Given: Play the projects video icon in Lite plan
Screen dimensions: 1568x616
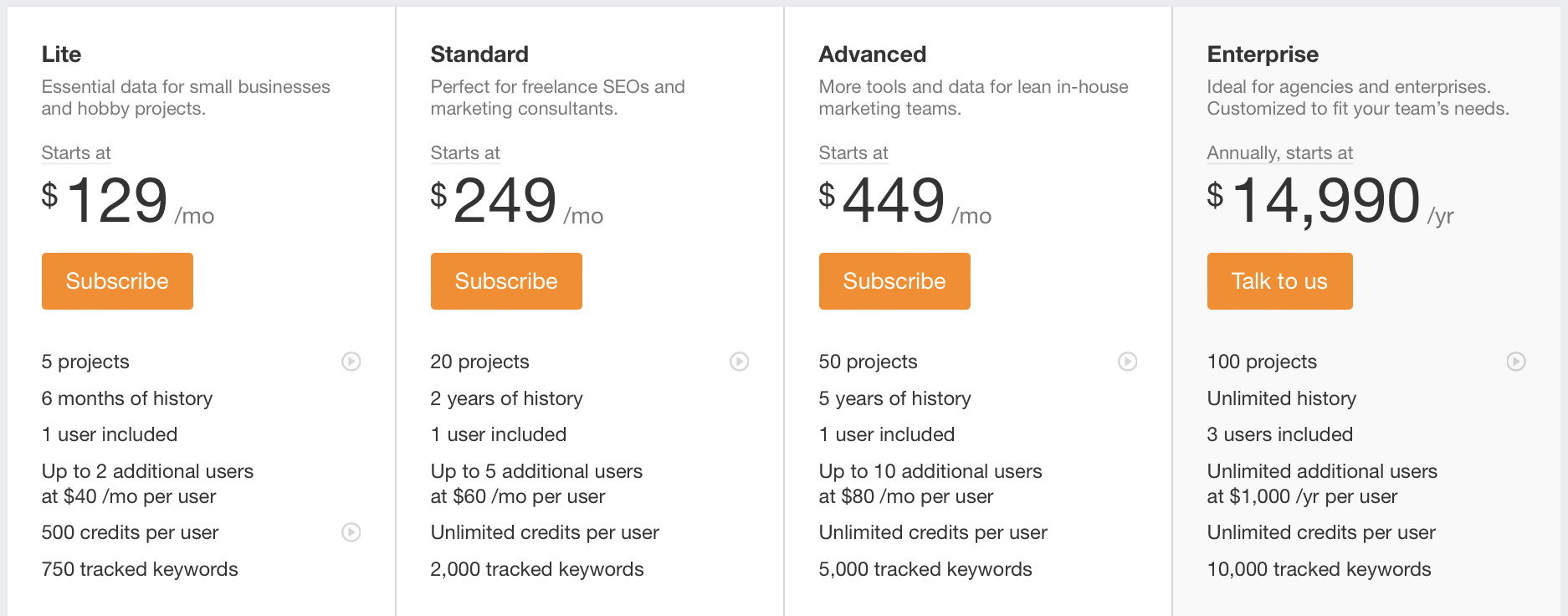Looking at the screenshot, I should (x=351, y=362).
